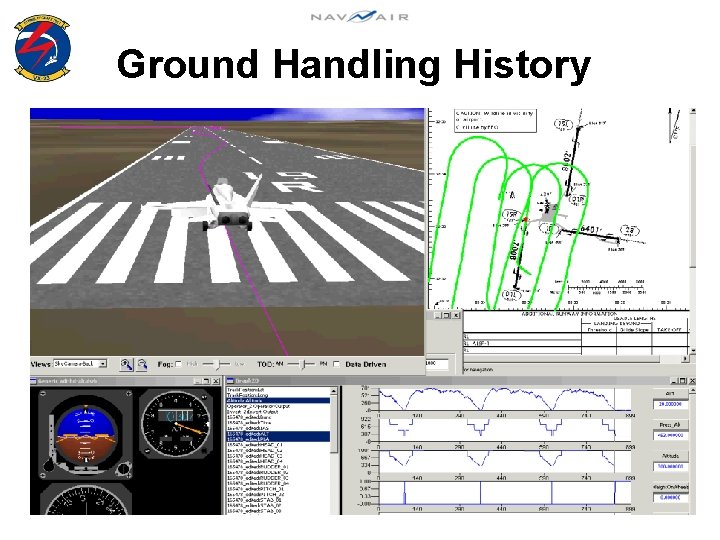Click the top altitude strip chart
This screenshot has width=720, height=540.
[x=505, y=399]
